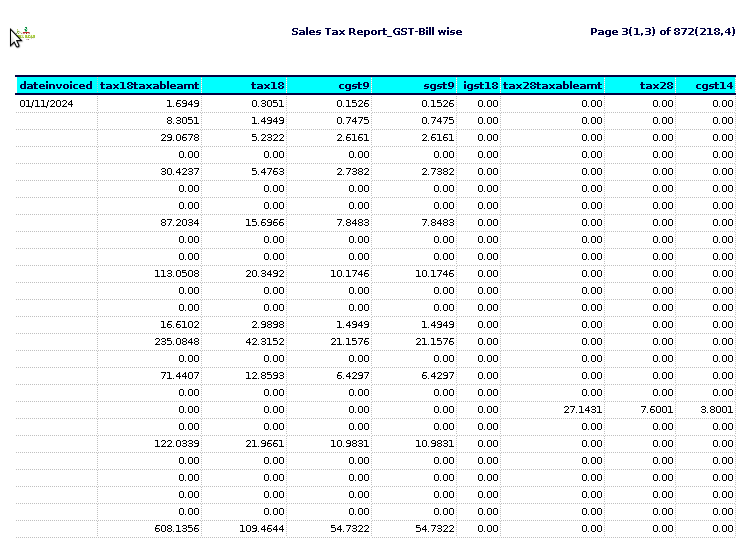
Task: Click the 113.0508 taxable amount cell
Action: pos(177,274)
